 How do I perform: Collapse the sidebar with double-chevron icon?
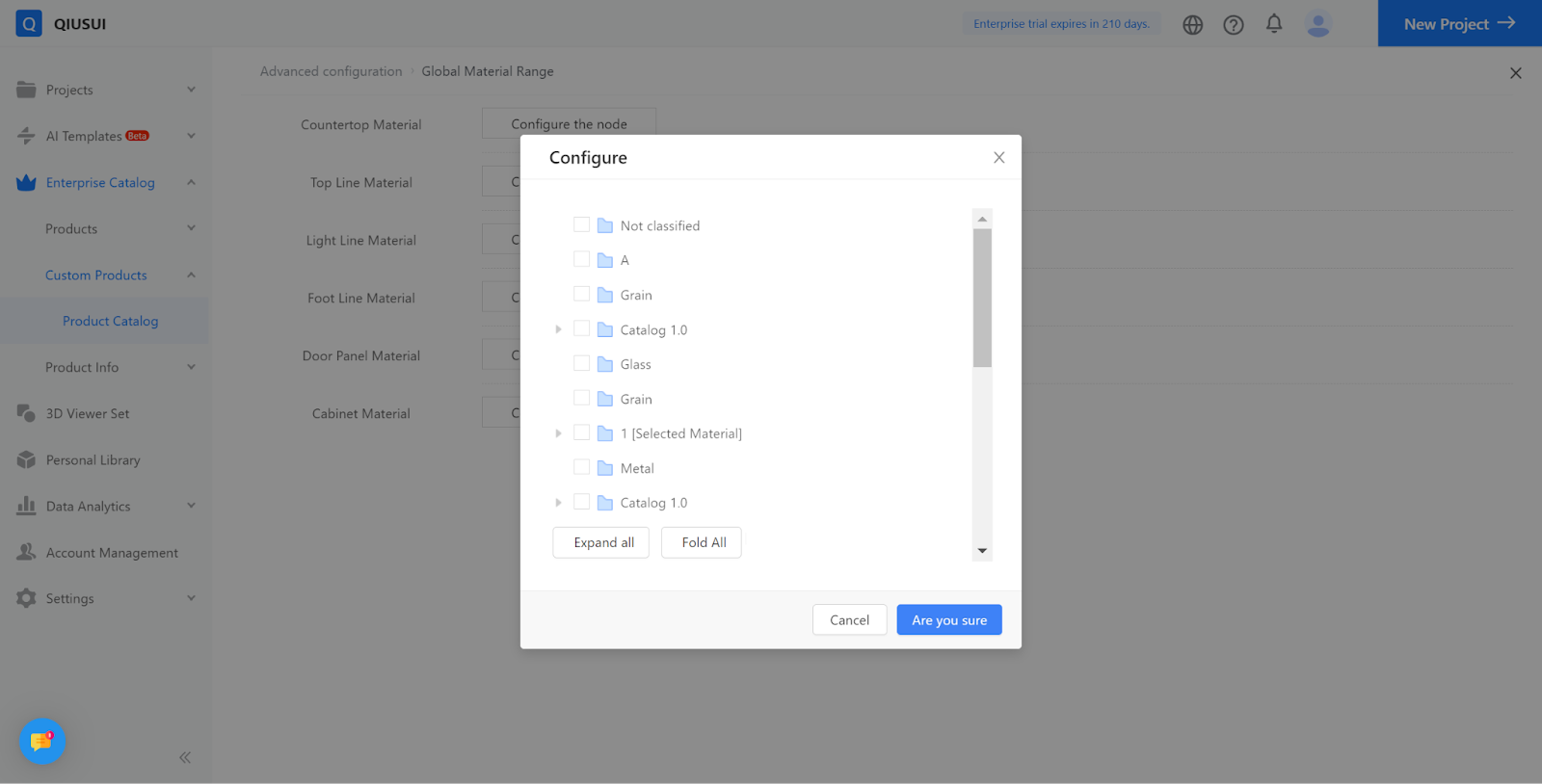(x=185, y=758)
